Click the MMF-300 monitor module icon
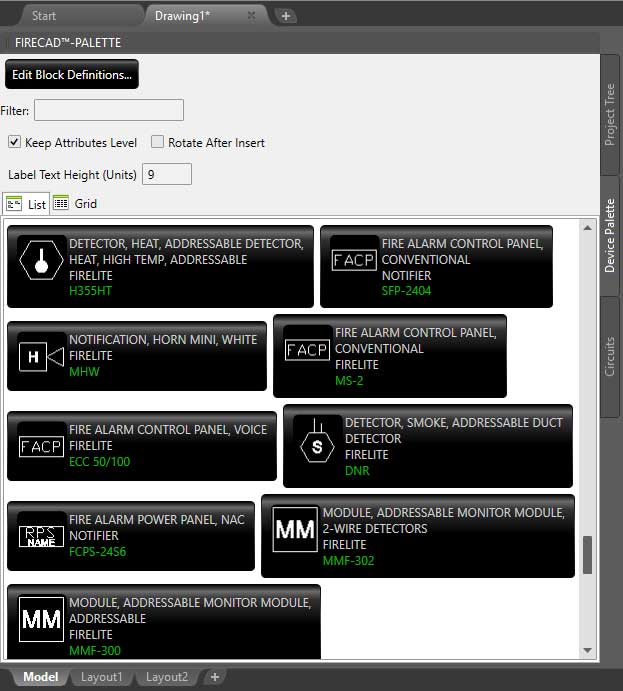Image resolution: width=623 pixels, height=691 pixels. [41, 620]
